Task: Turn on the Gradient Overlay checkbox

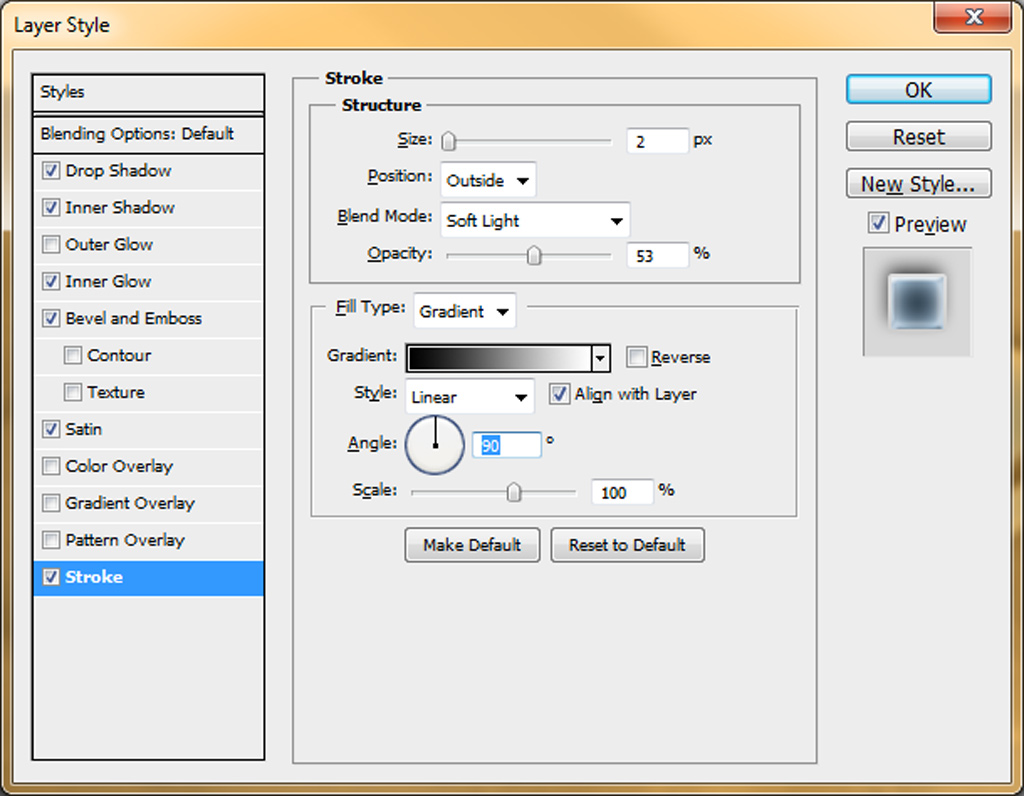Action: [51, 503]
